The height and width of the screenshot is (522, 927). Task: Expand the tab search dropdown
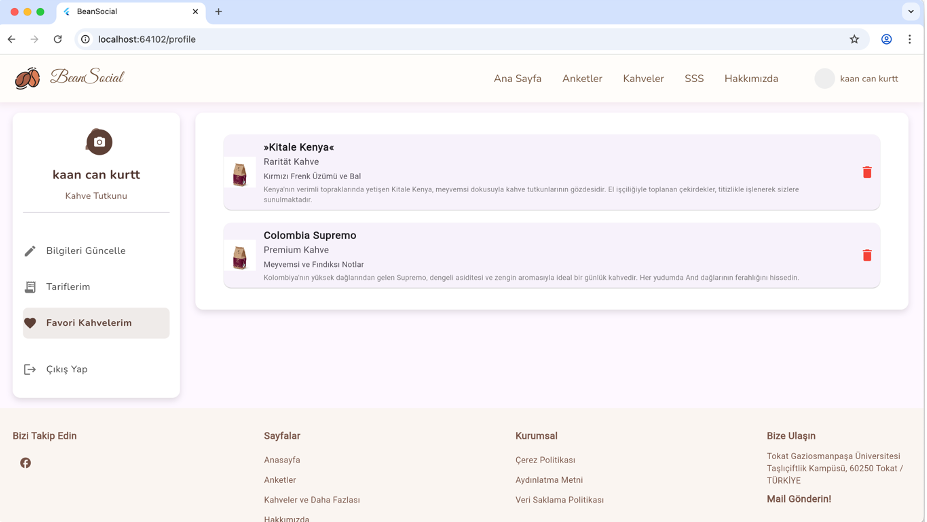pyautogui.click(x=910, y=11)
